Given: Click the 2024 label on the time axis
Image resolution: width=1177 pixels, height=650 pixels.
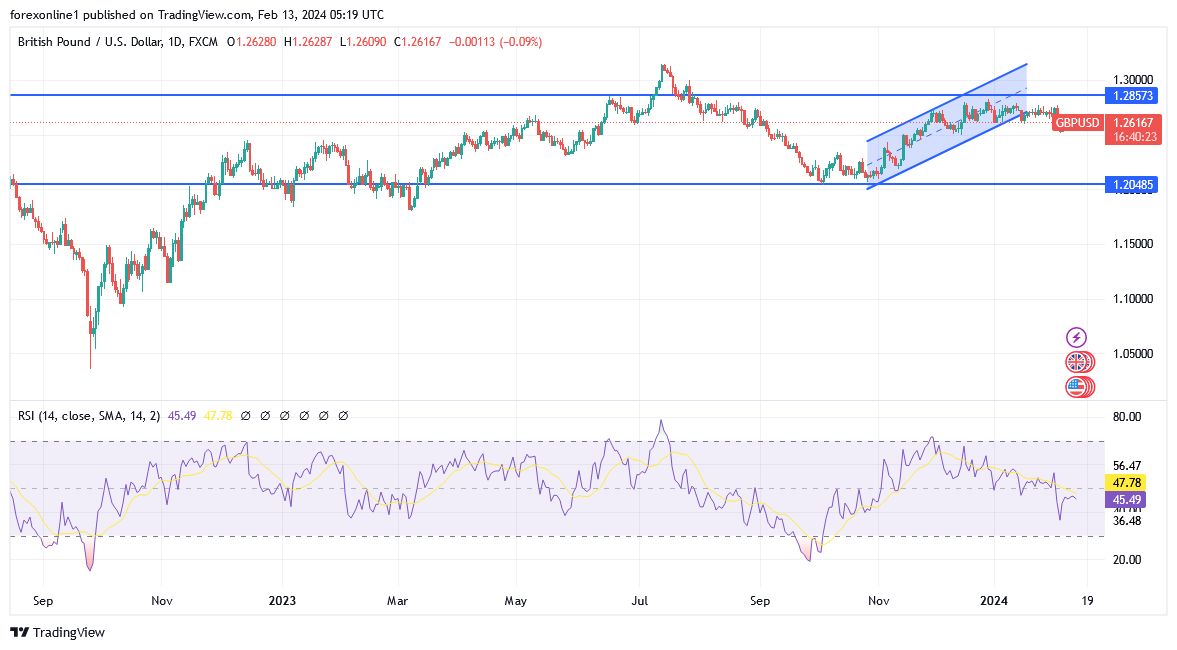Looking at the screenshot, I should [993, 601].
